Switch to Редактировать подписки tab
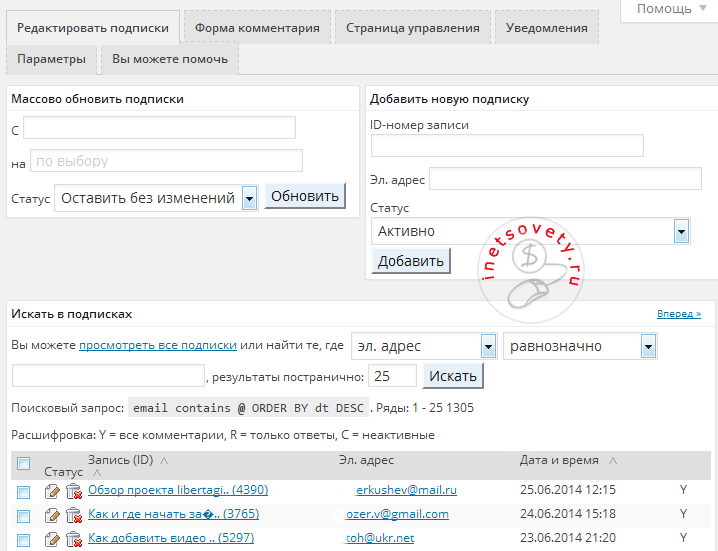The height and width of the screenshot is (551, 718). [93, 28]
